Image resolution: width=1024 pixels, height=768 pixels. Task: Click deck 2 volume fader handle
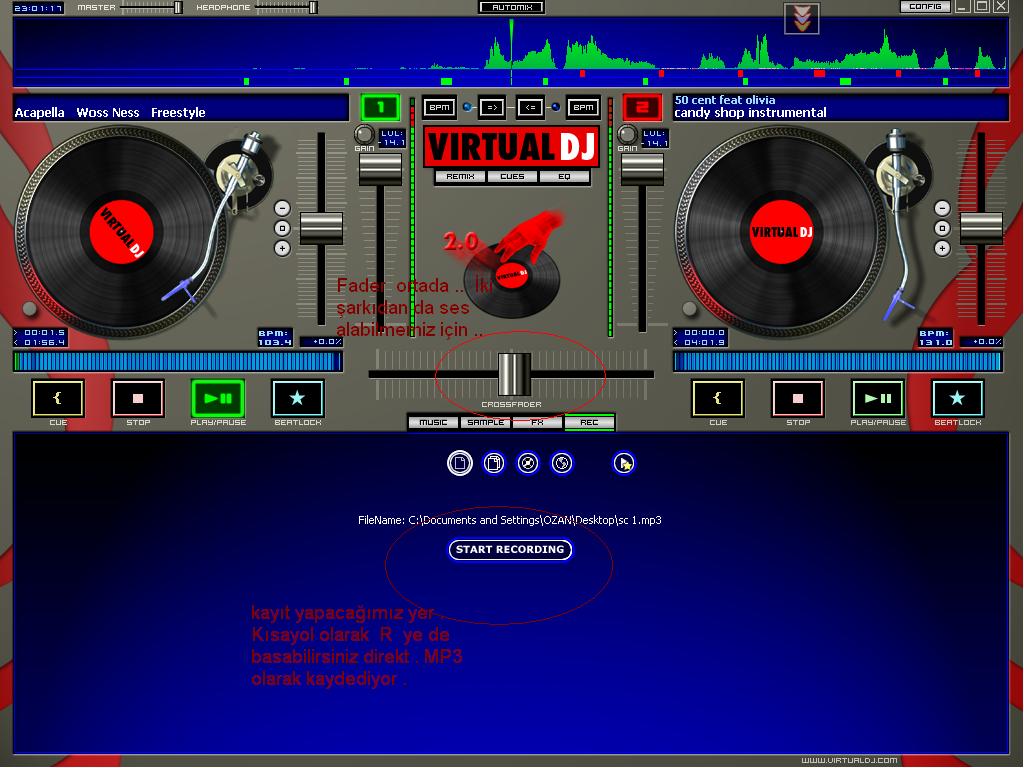(x=642, y=168)
